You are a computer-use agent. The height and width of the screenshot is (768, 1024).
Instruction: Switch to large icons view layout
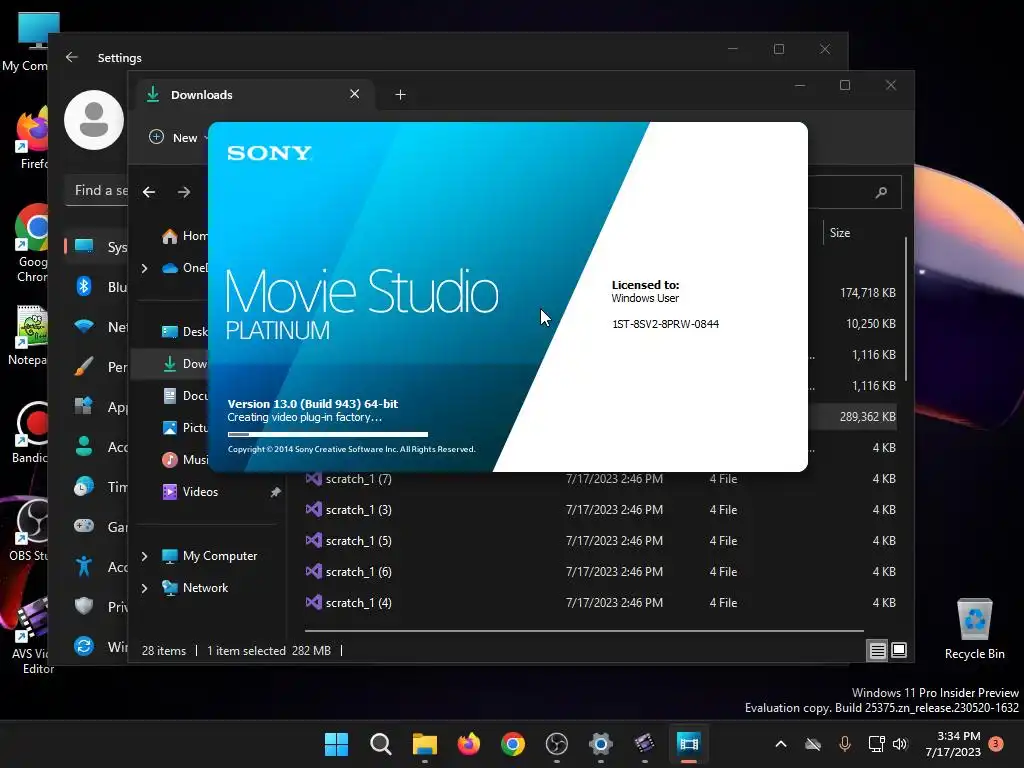tap(899, 650)
